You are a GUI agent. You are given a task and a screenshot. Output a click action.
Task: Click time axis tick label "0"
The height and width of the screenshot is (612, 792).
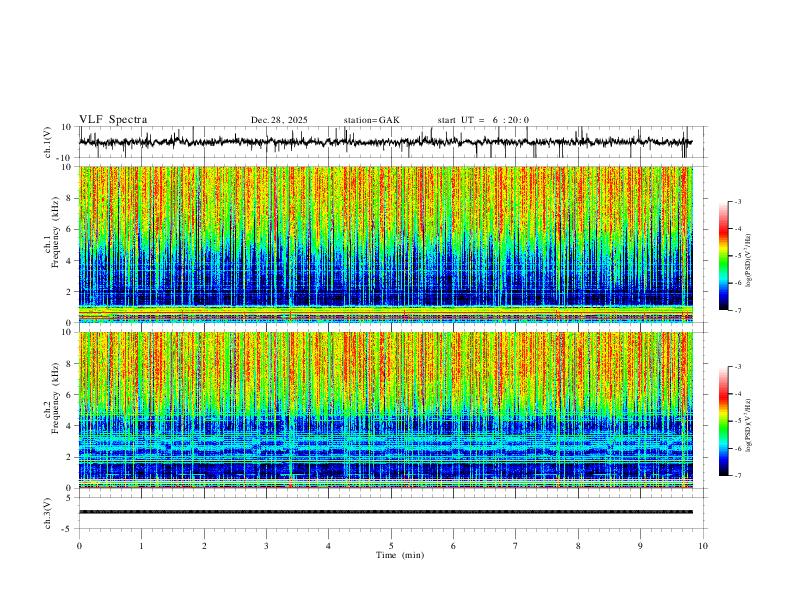79,546
